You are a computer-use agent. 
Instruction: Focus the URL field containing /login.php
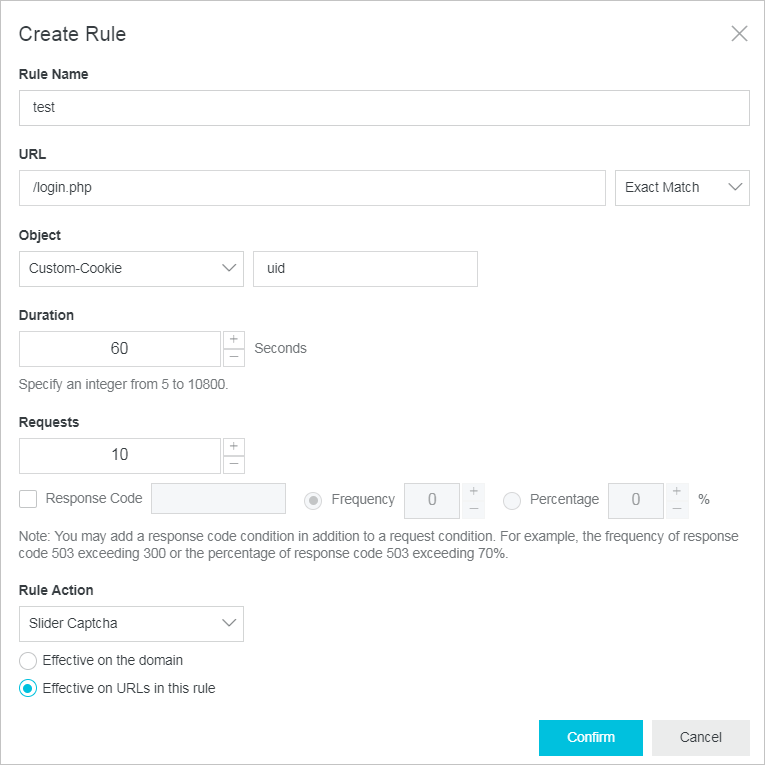coord(312,188)
